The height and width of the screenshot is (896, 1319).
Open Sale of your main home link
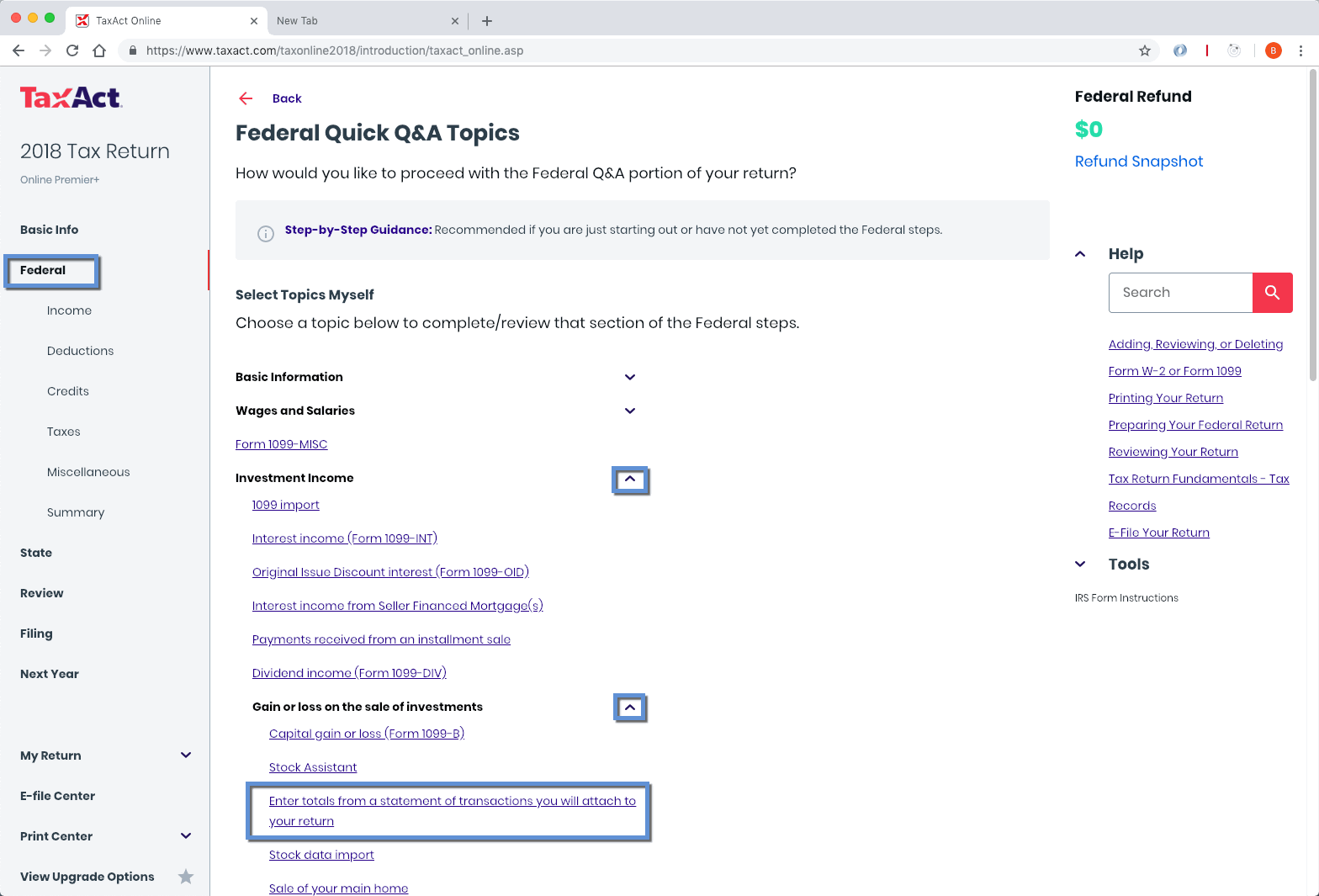(x=338, y=888)
